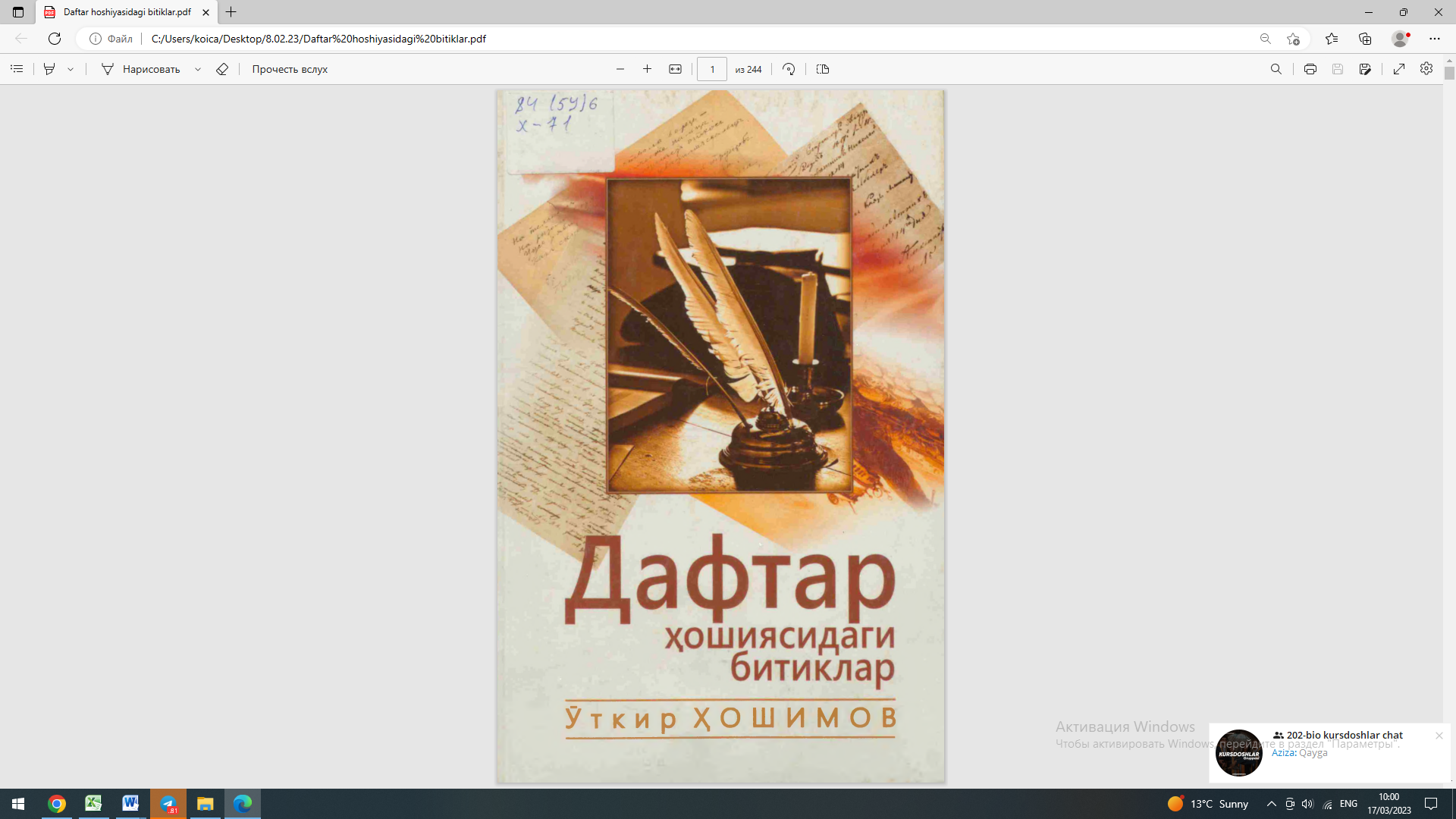Viewport: 1456px width, 819px height.
Task: Switch ENG input language
Action: click(x=1348, y=804)
